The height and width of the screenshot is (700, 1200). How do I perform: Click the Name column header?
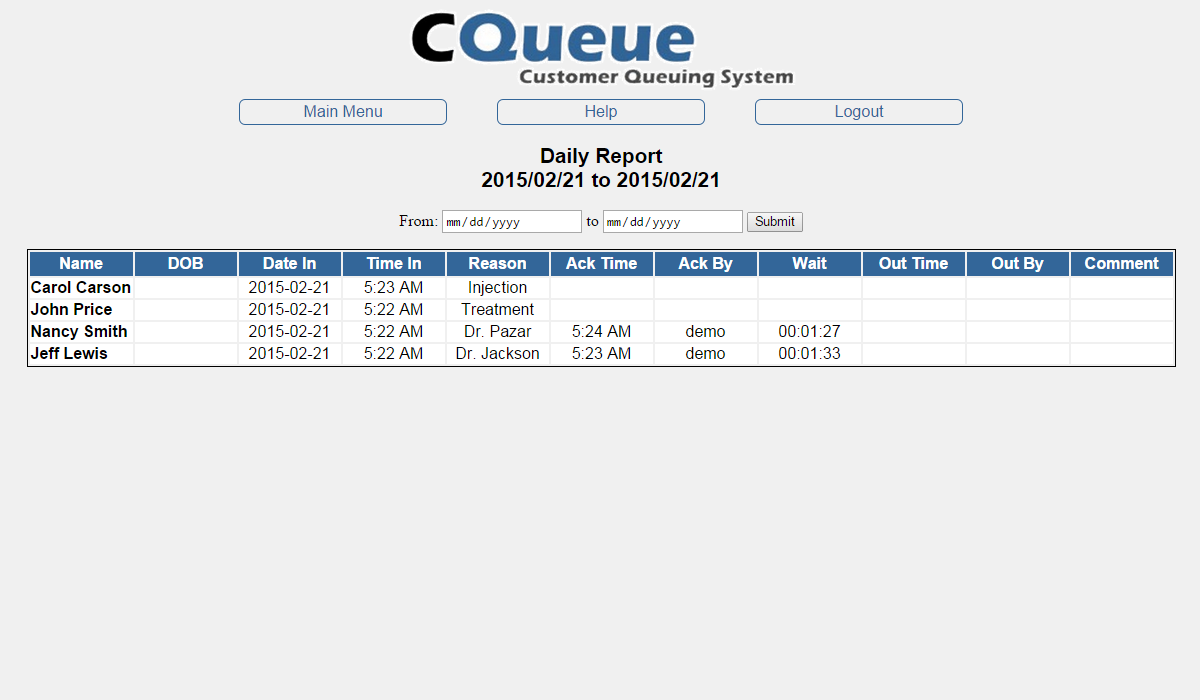pyautogui.click(x=81, y=264)
